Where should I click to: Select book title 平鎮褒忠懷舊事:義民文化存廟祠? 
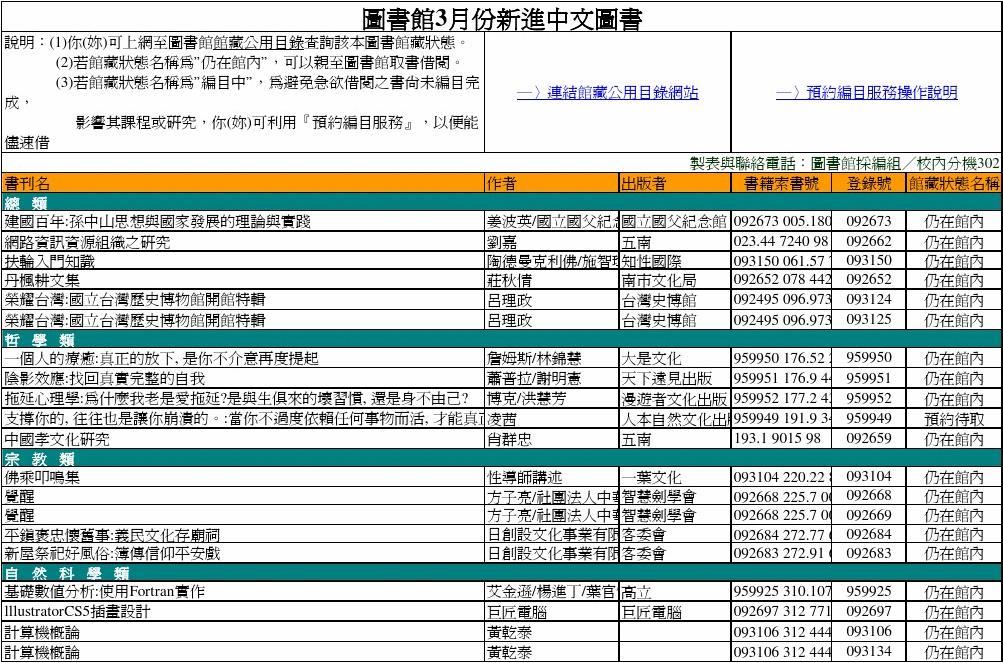pos(112,534)
